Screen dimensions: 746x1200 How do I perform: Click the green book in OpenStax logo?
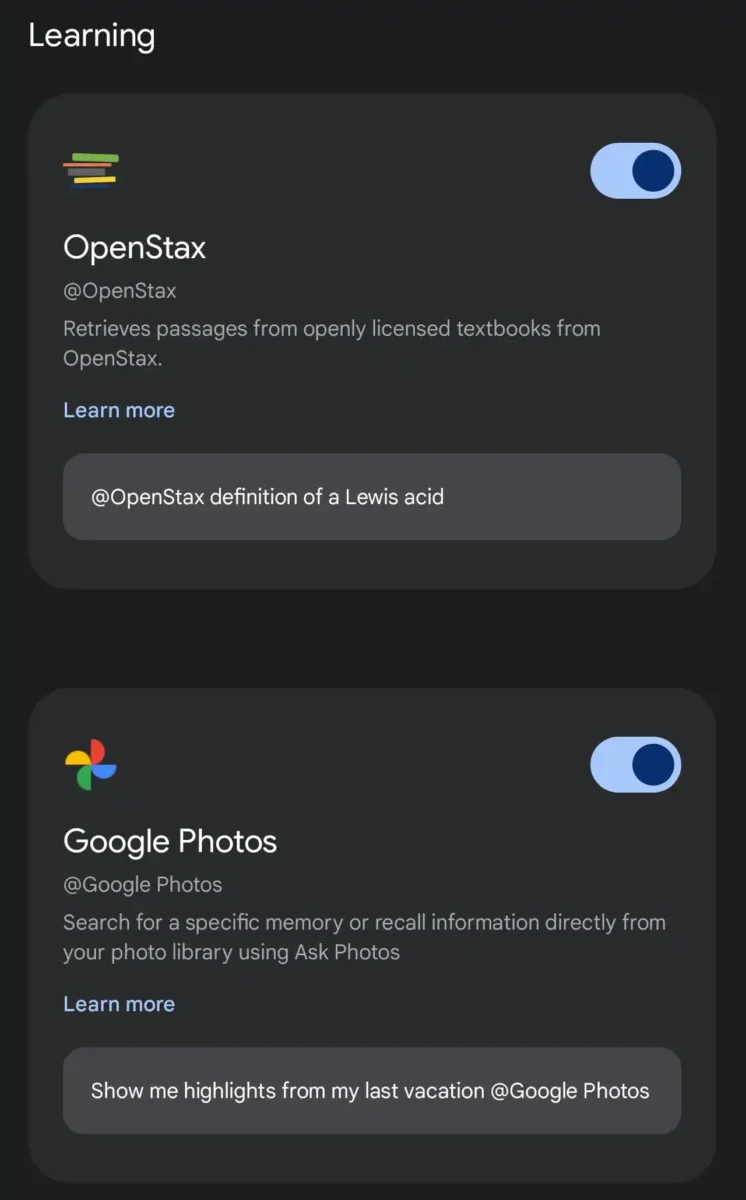(x=96, y=158)
